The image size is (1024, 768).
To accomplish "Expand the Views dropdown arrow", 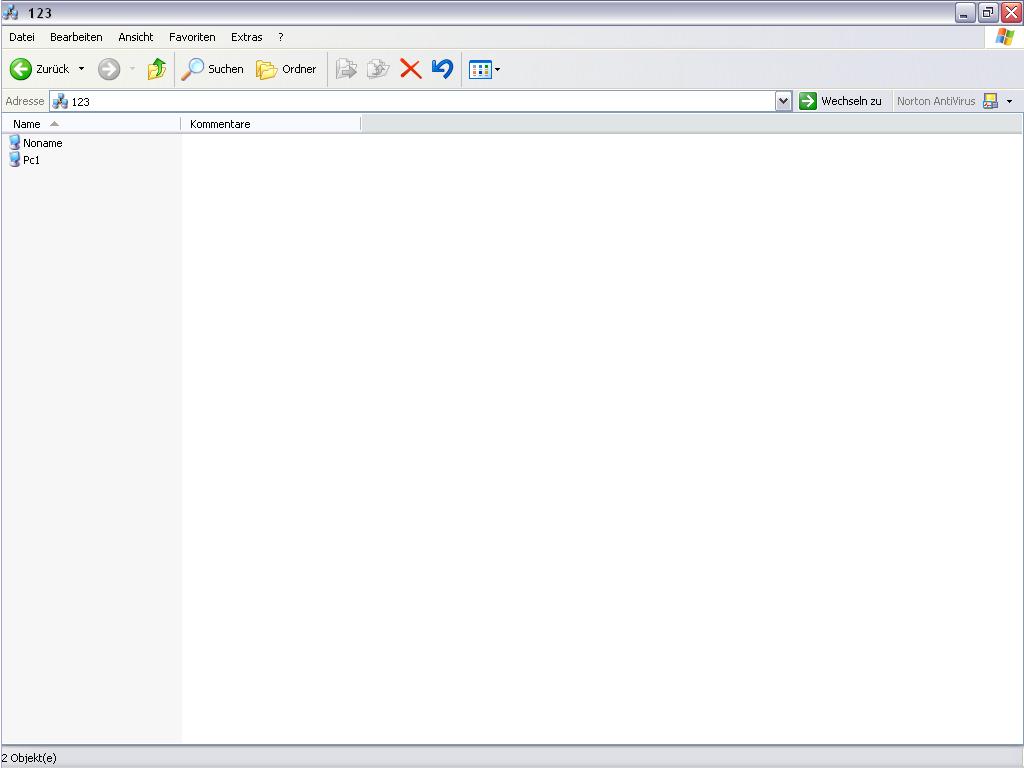I will click(x=498, y=69).
